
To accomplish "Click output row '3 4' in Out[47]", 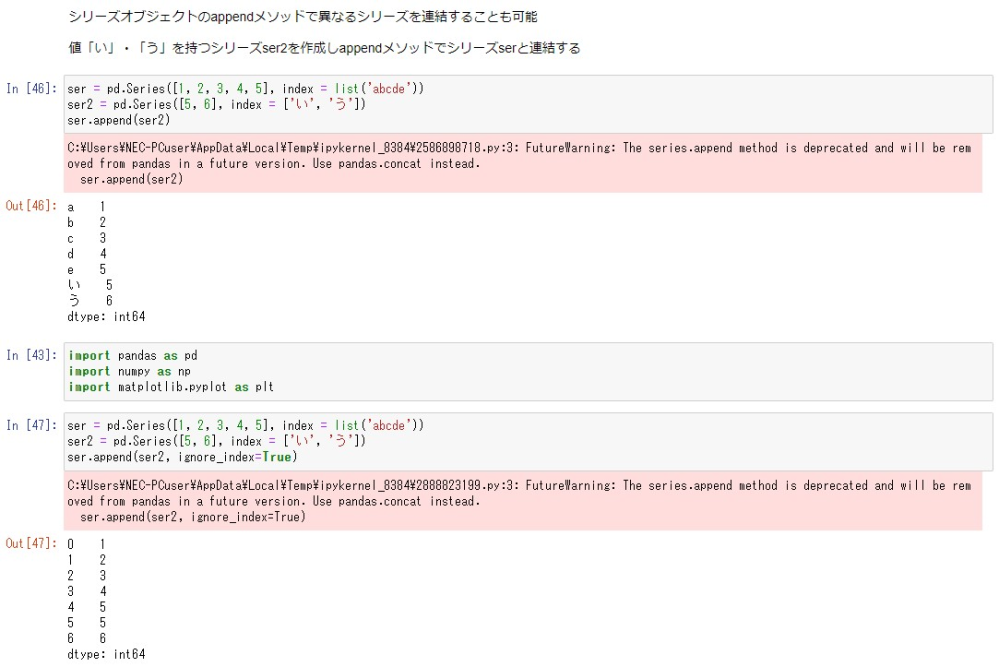I will click(87, 591).
